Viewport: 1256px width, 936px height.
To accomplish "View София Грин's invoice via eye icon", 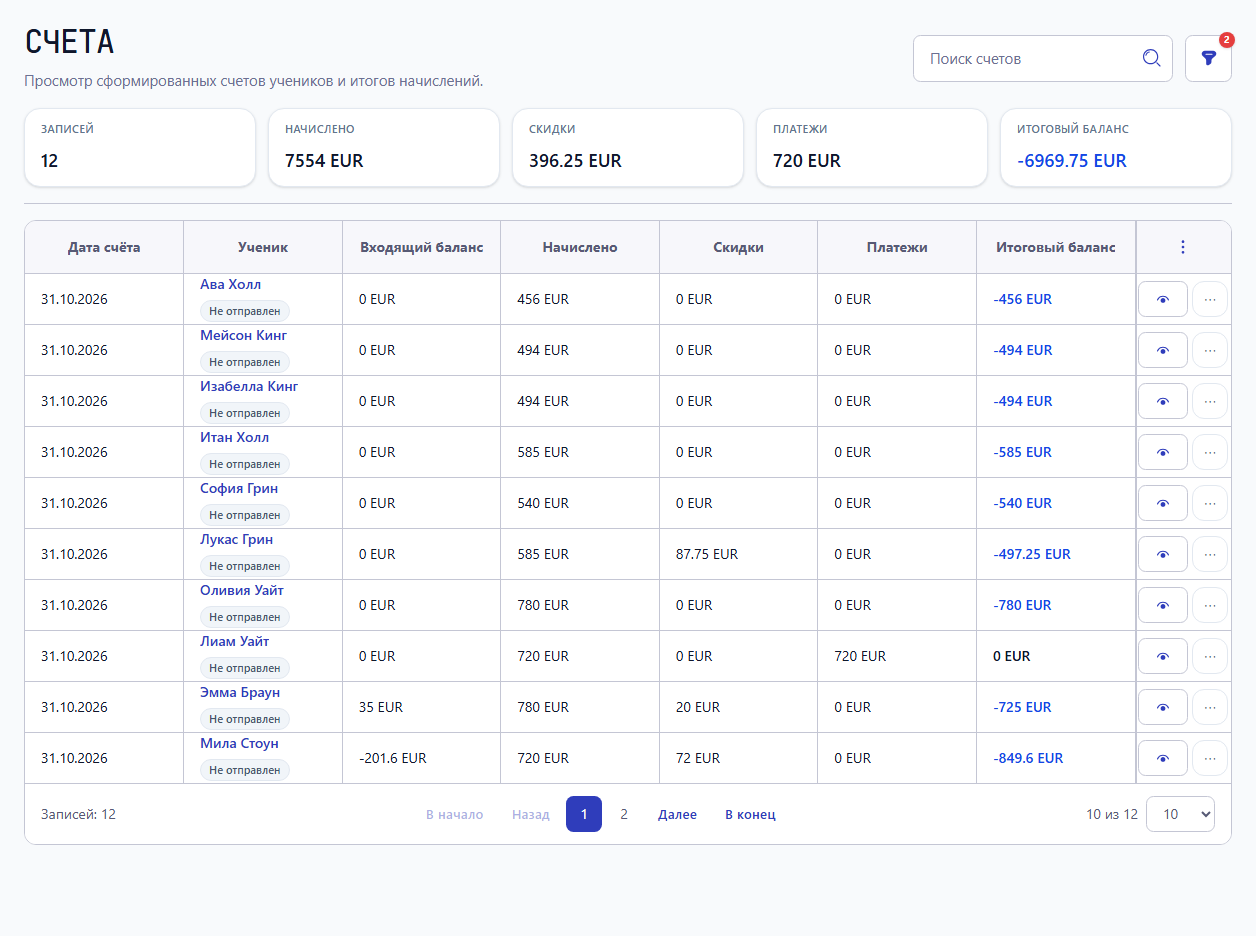I will click(1163, 503).
